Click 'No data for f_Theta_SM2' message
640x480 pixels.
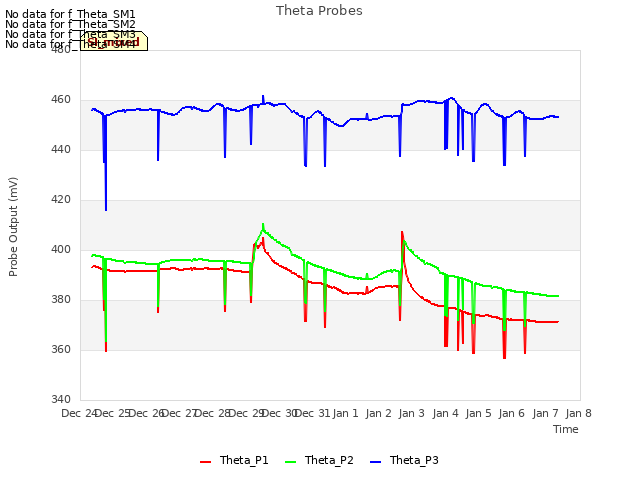(x=70, y=24)
